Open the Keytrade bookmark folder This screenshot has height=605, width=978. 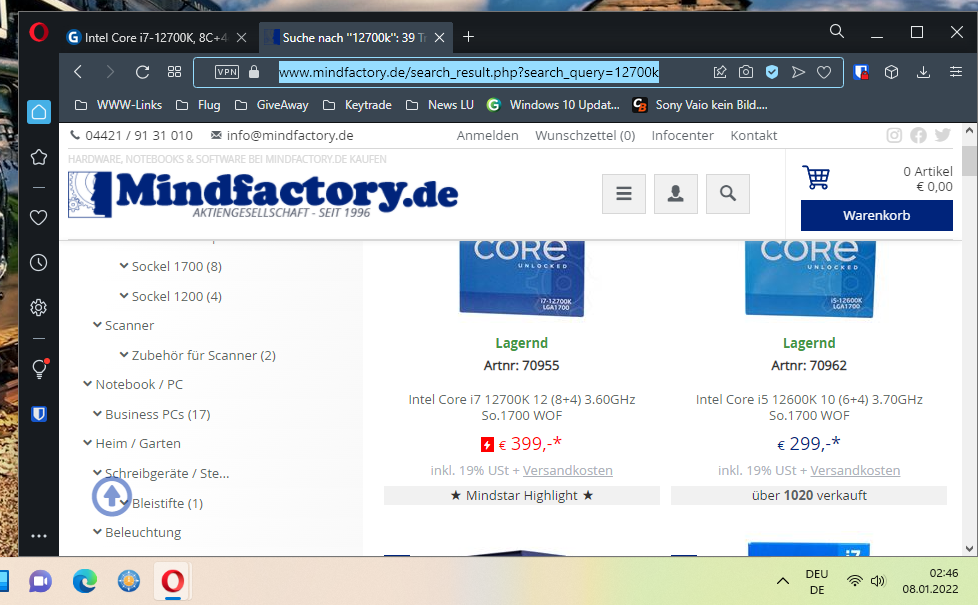coord(357,105)
